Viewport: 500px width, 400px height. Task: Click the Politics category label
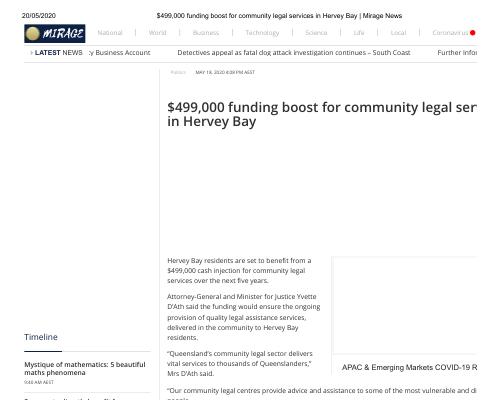(x=178, y=72)
